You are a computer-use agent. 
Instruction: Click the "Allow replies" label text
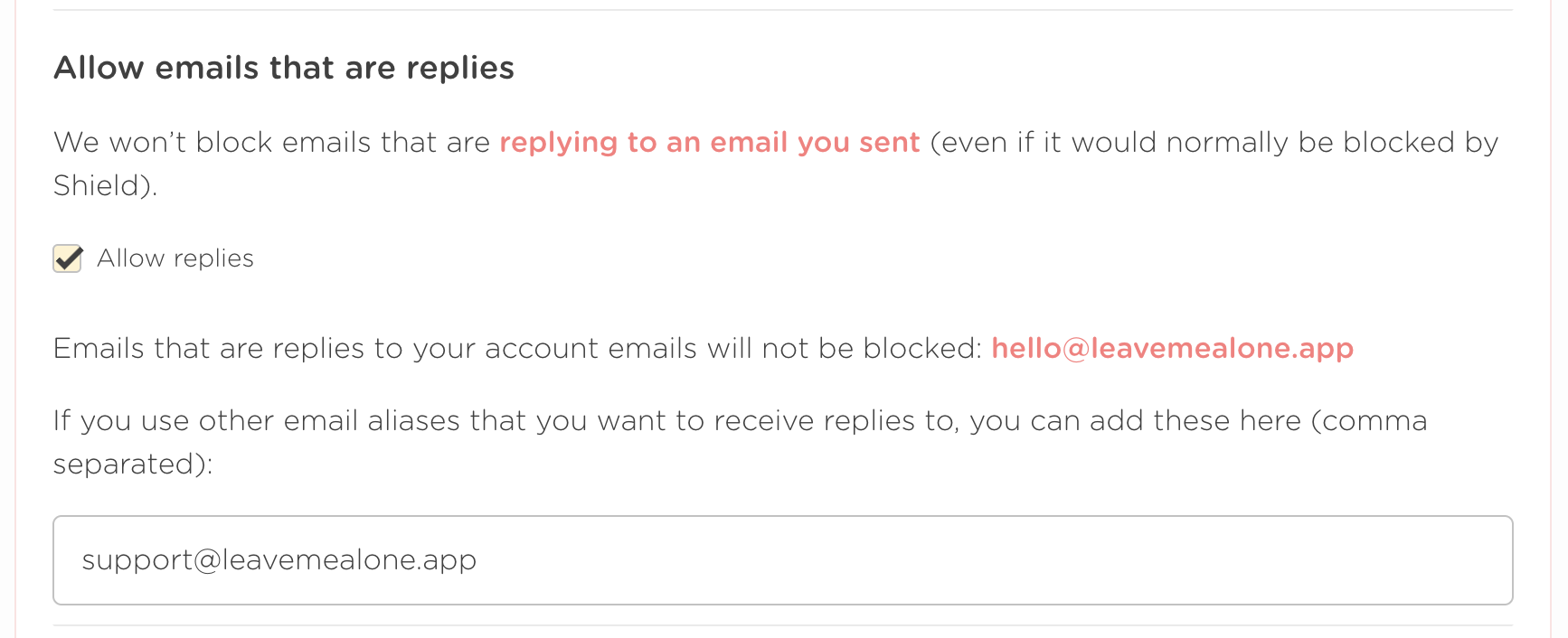175,258
